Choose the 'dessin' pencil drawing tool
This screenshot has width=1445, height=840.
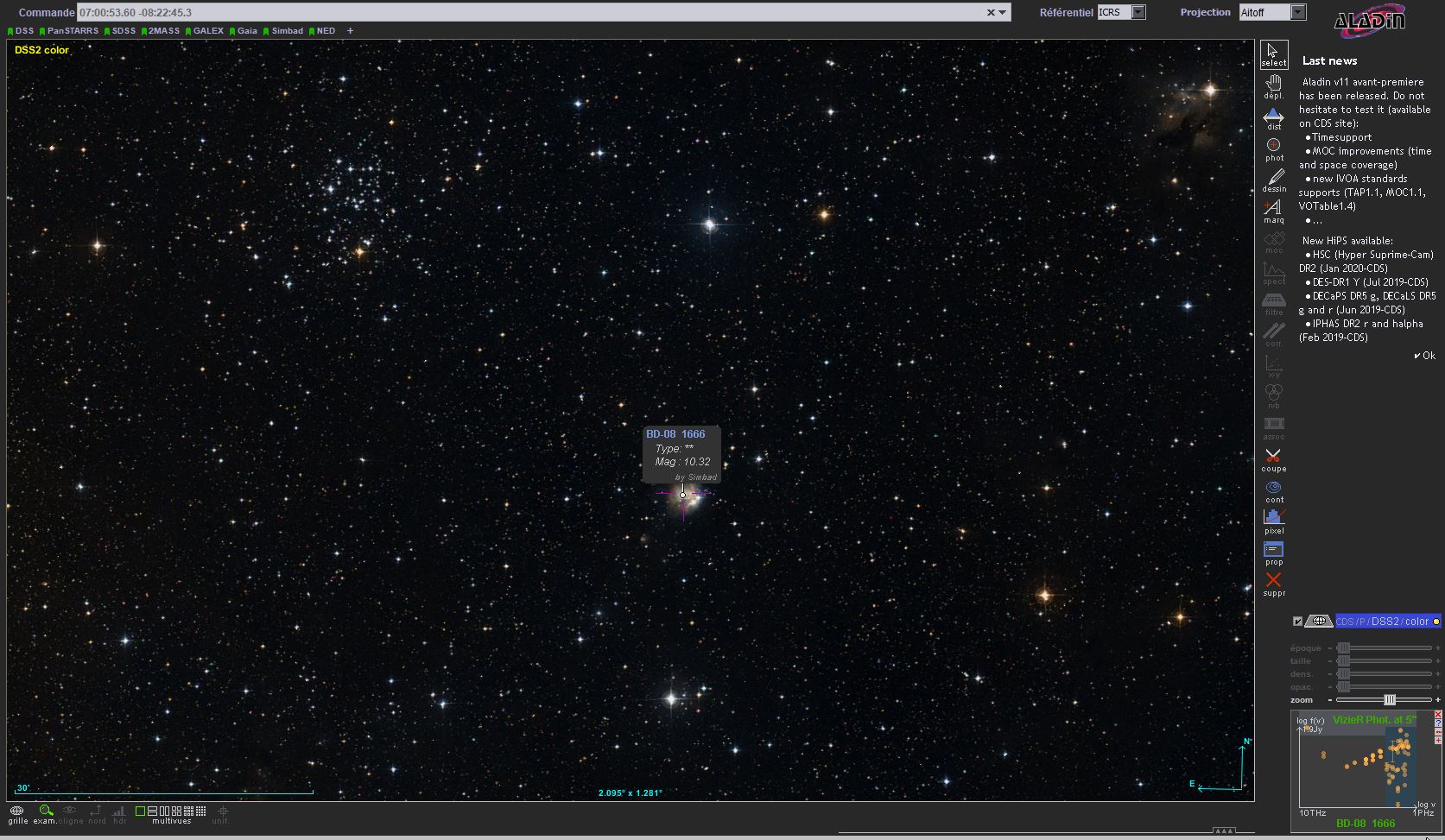coord(1273,179)
